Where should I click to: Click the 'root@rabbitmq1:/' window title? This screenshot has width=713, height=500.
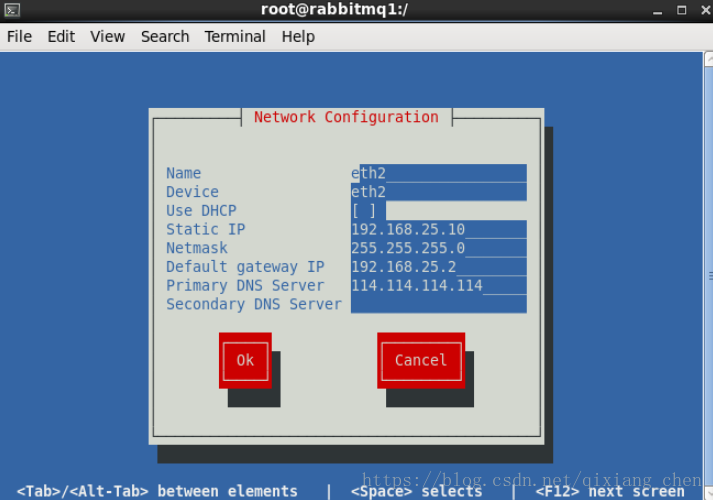pos(334,10)
